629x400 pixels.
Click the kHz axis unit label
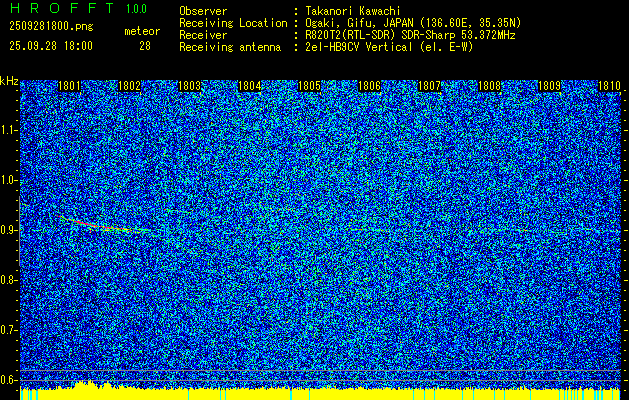[x=9, y=81]
